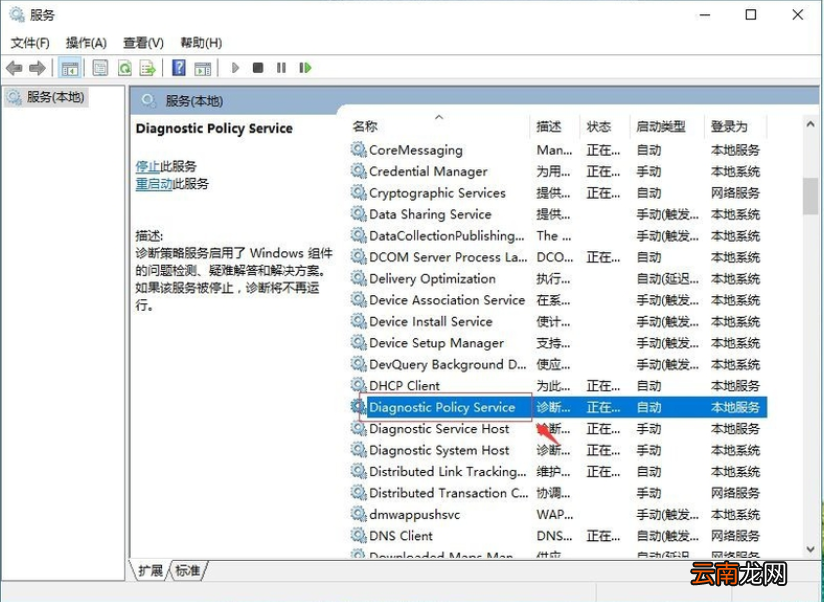Click the gear icon beside Diagnostic System Host
Image resolution: width=824 pixels, height=602 pixels.
(358, 450)
